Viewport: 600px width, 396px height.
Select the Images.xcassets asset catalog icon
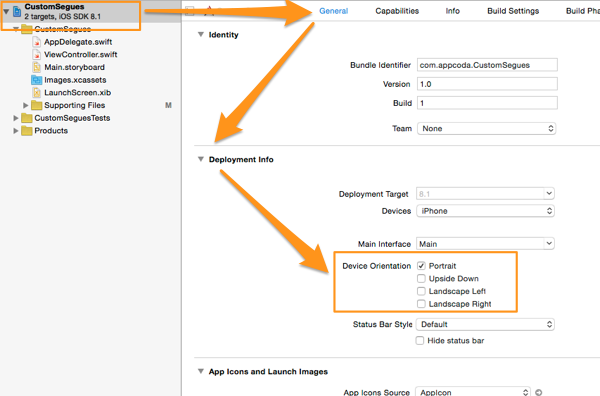point(37,80)
